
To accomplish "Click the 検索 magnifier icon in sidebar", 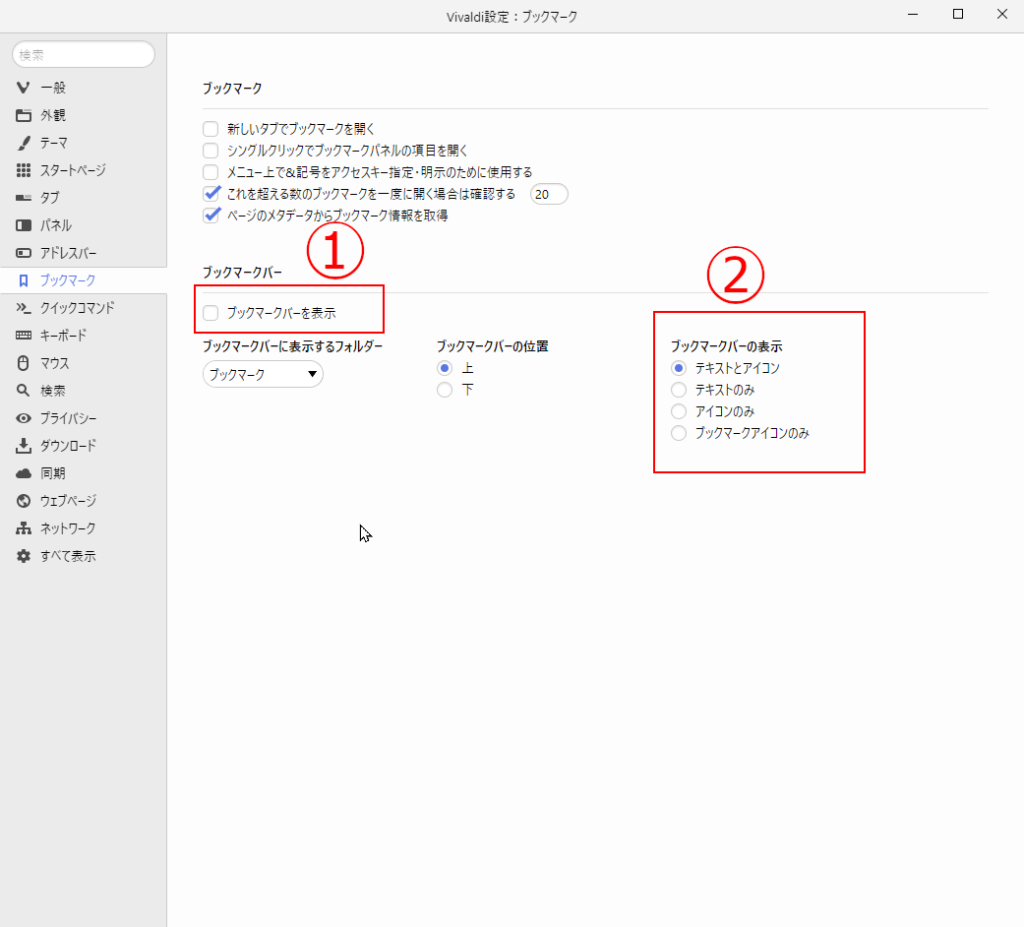I will click(x=23, y=391).
